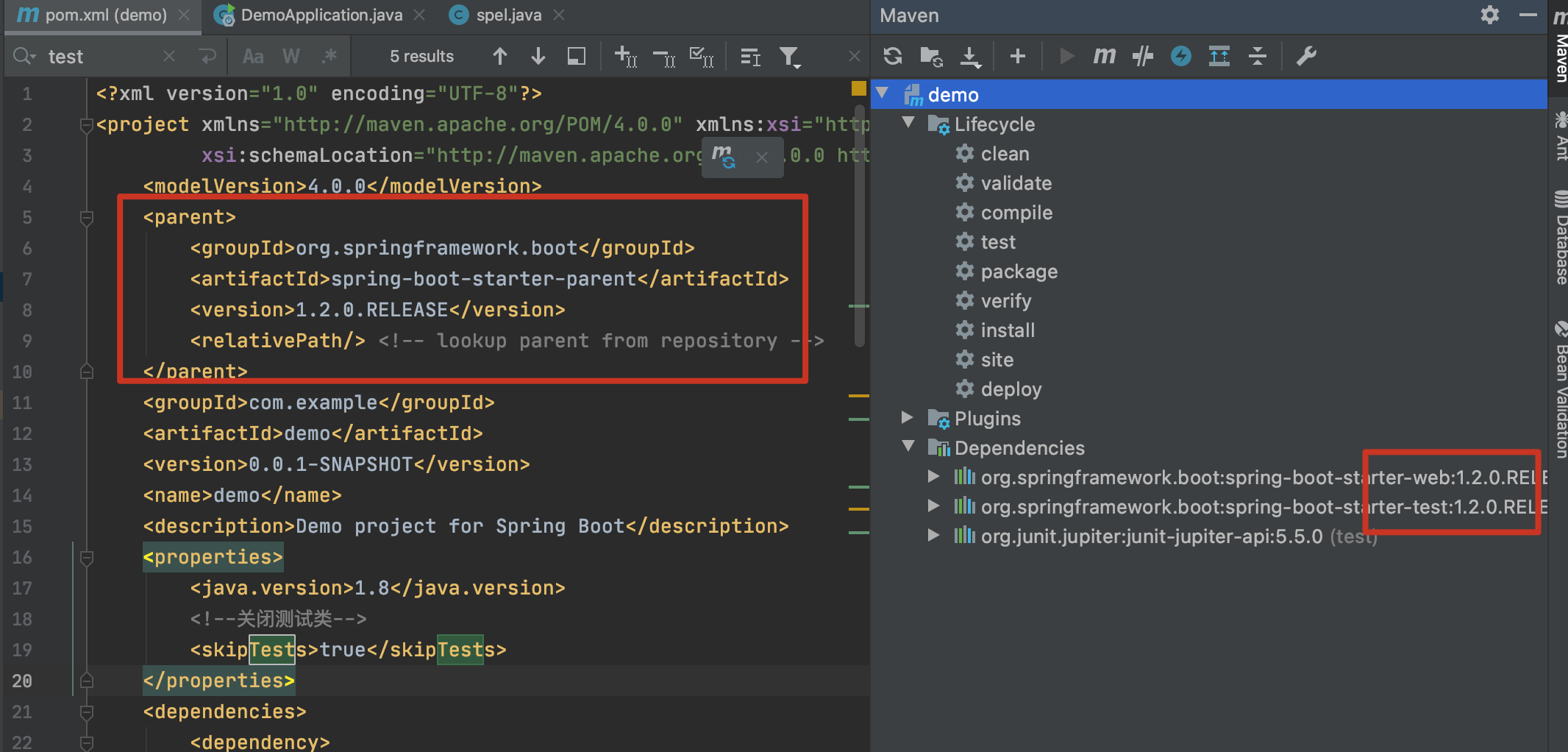Close the find bar
This screenshot has width=1568, height=752.
[854, 56]
